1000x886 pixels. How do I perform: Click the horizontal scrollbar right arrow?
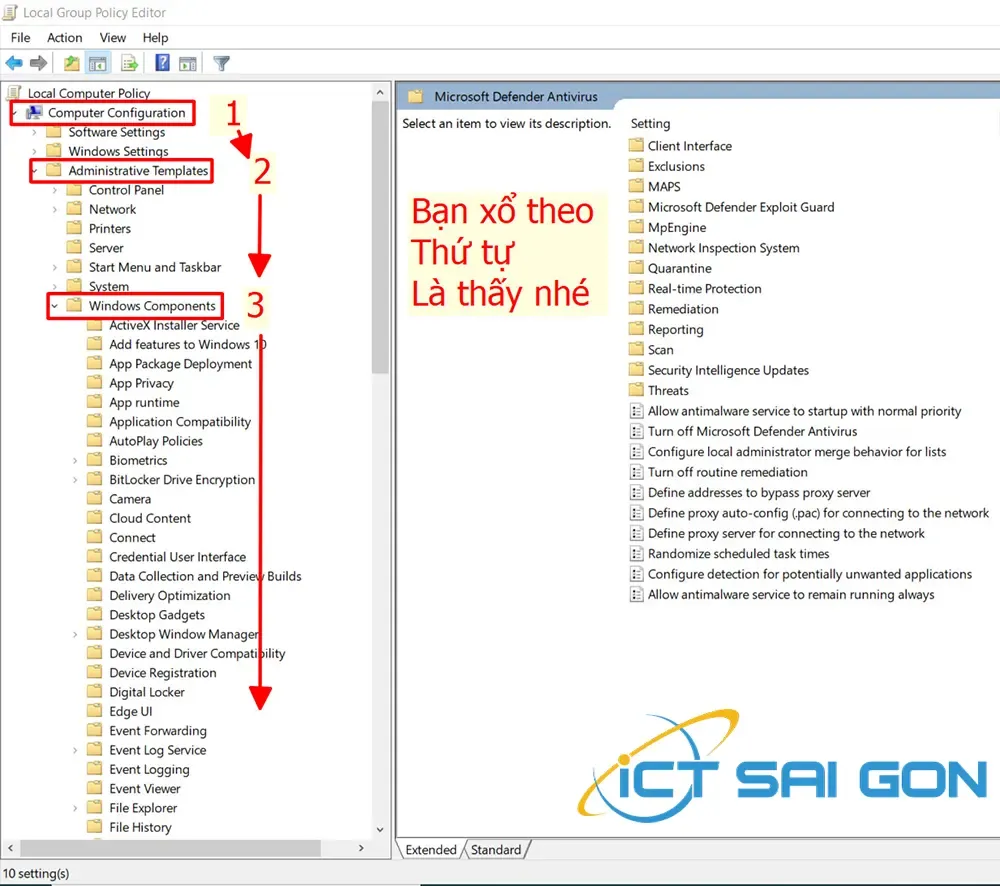360,848
